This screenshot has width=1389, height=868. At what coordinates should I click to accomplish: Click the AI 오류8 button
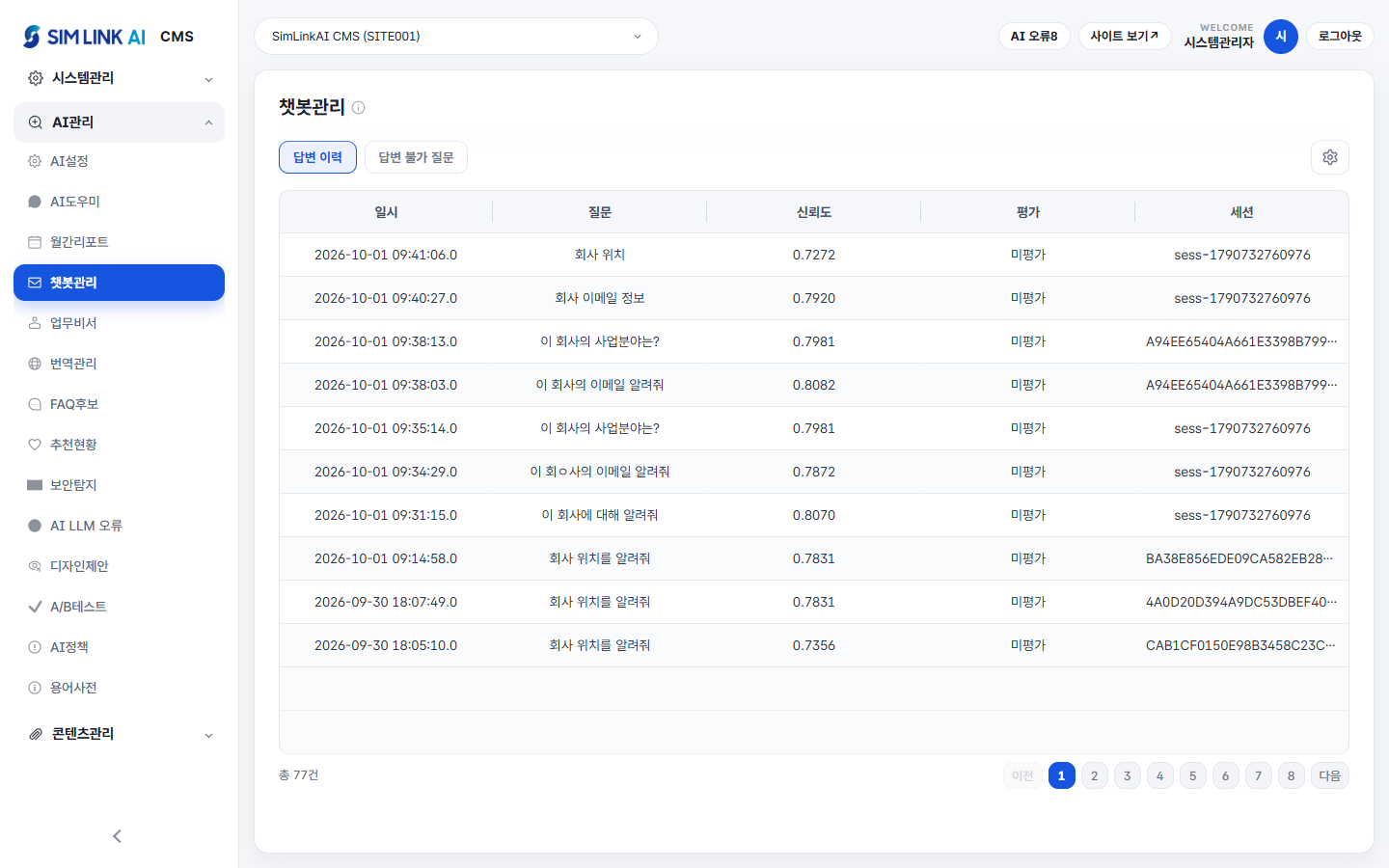(1034, 37)
